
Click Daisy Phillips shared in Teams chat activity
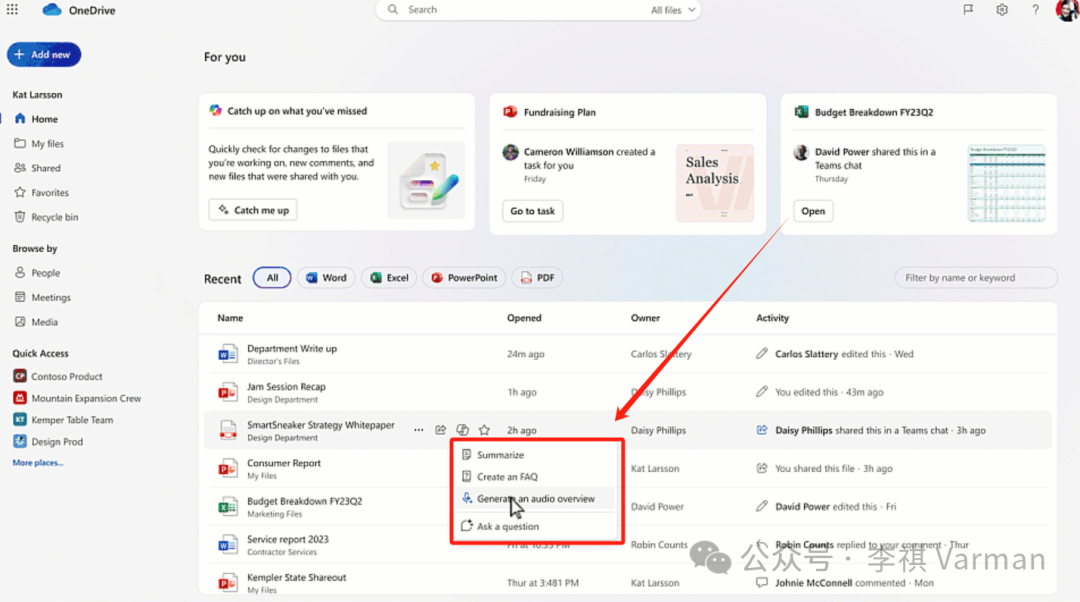(880, 430)
